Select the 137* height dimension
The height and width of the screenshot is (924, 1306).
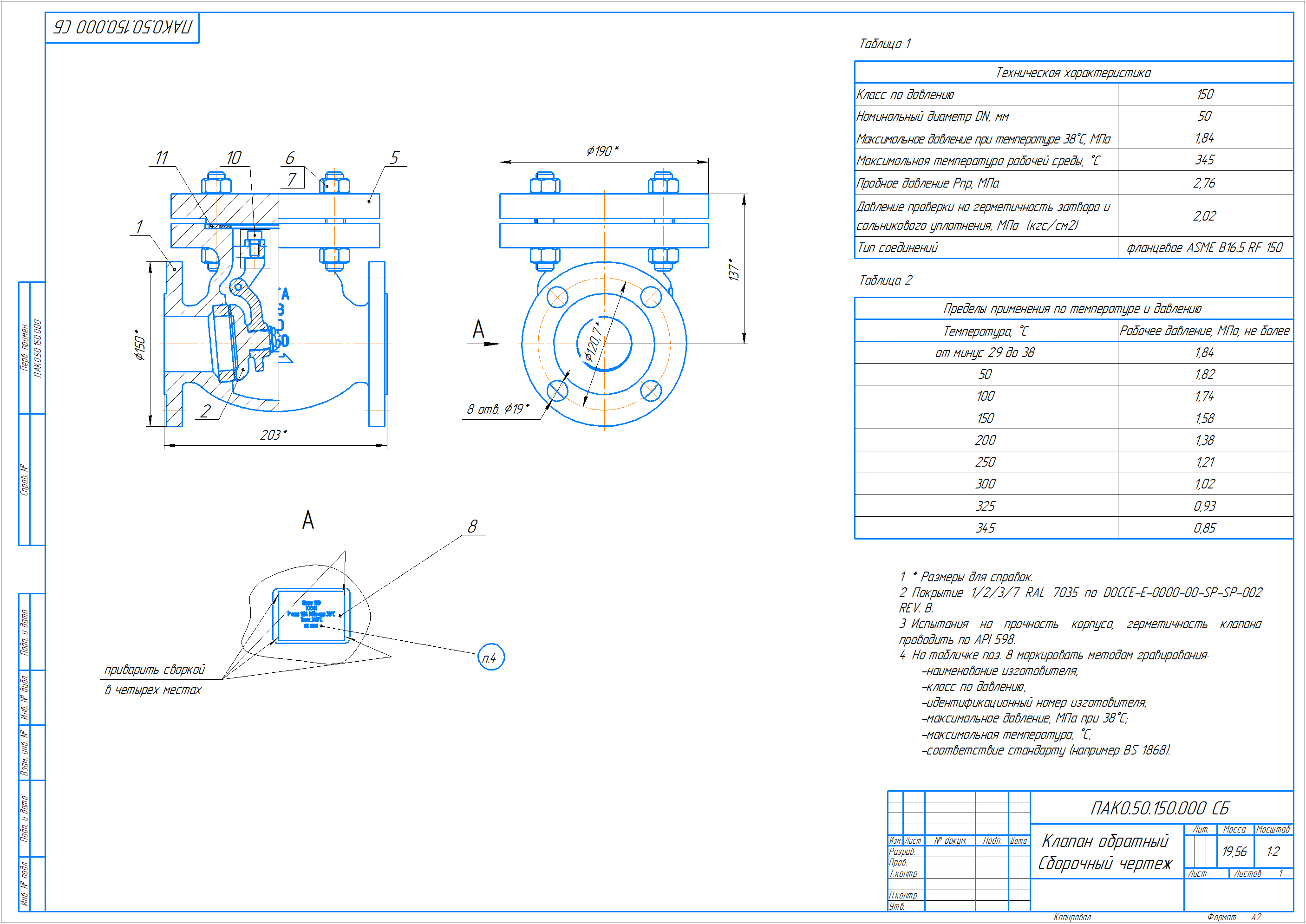734,270
